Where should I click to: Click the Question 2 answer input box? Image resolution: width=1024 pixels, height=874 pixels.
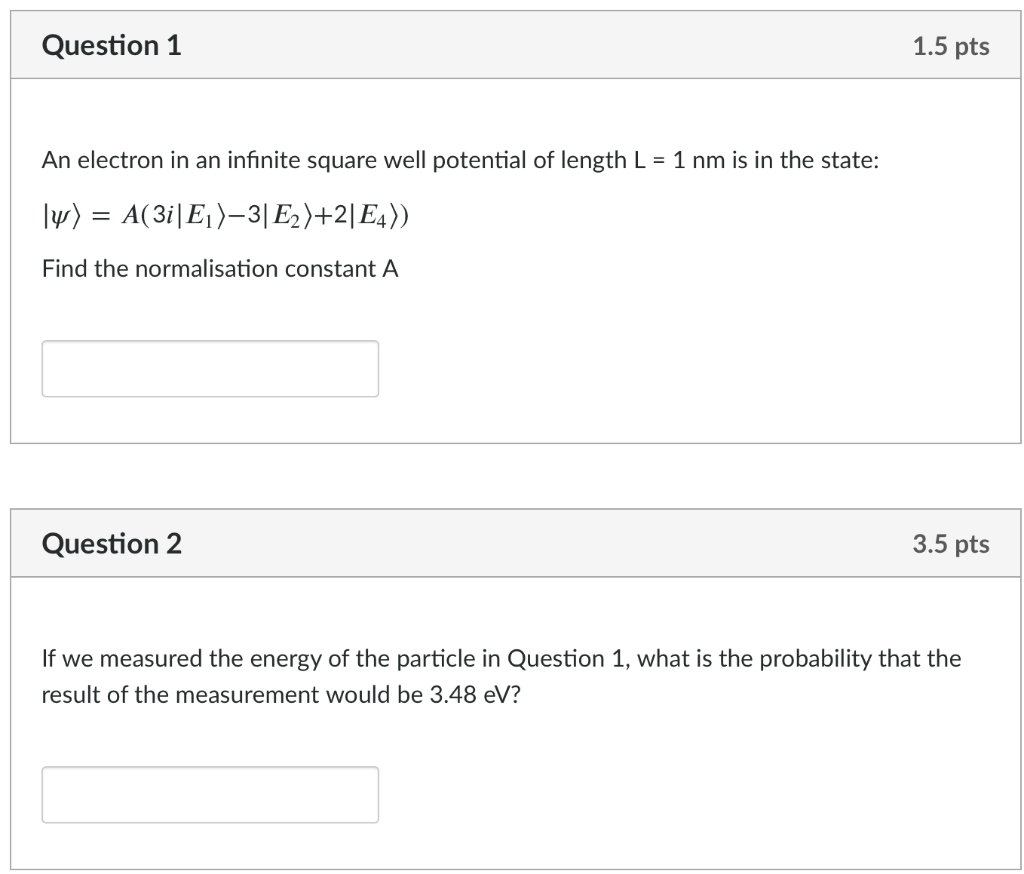(x=210, y=794)
